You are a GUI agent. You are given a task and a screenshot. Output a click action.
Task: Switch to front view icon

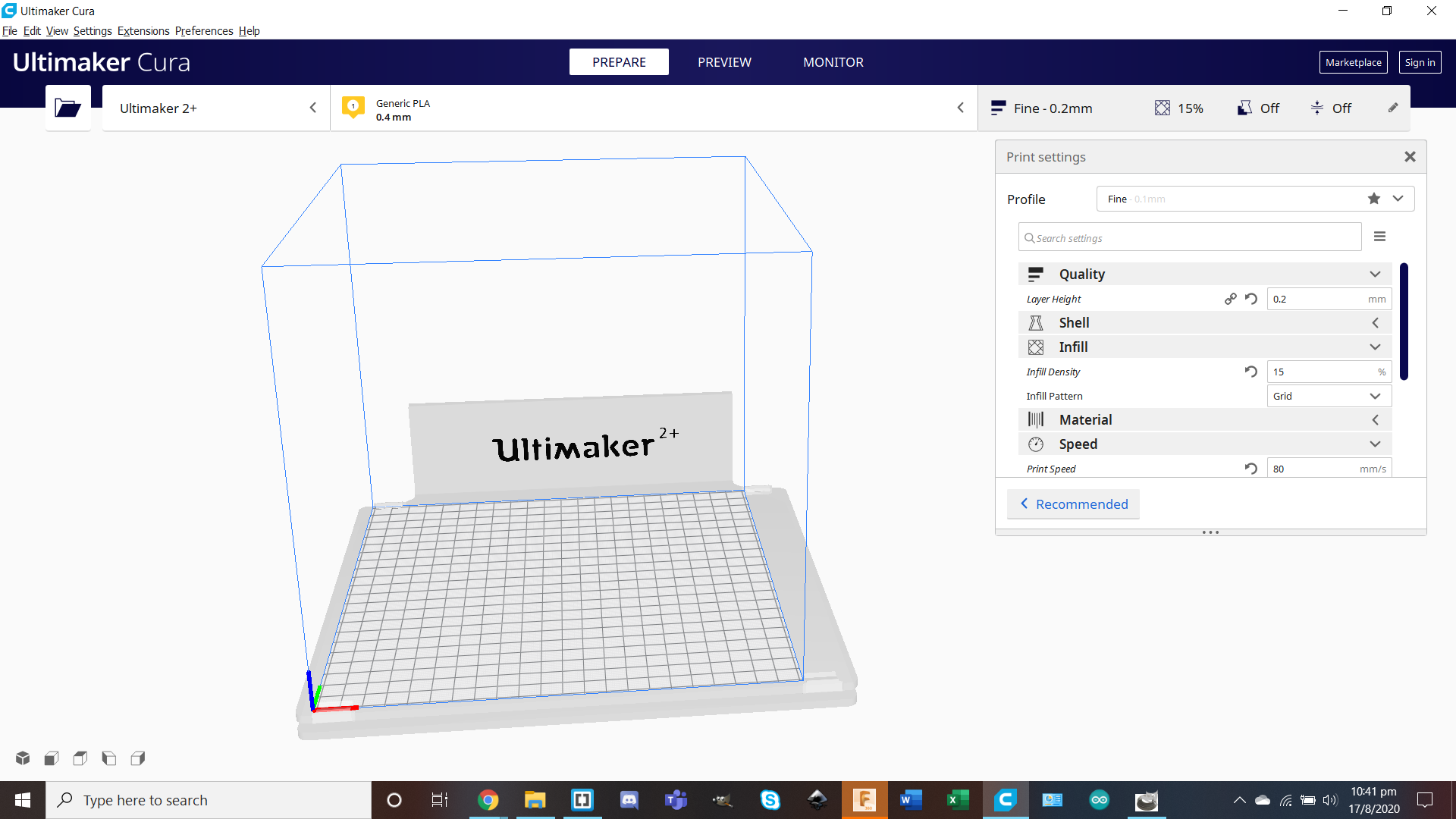(52, 758)
